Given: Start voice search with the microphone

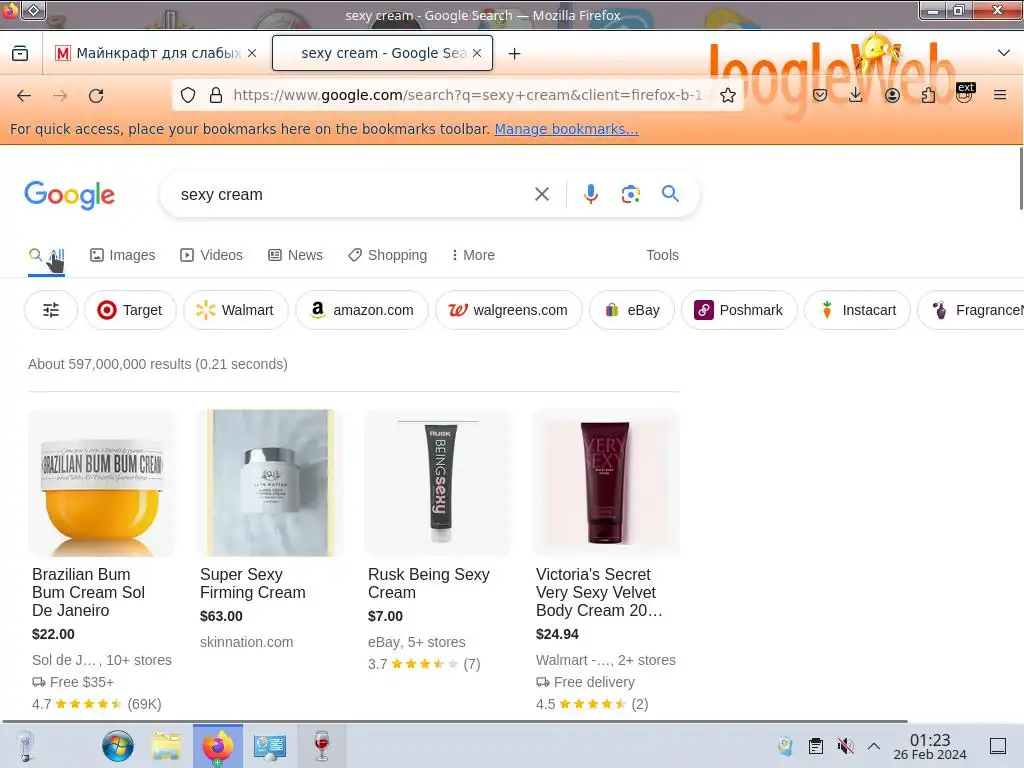Looking at the screenshot, I should [x=590, y=194].
